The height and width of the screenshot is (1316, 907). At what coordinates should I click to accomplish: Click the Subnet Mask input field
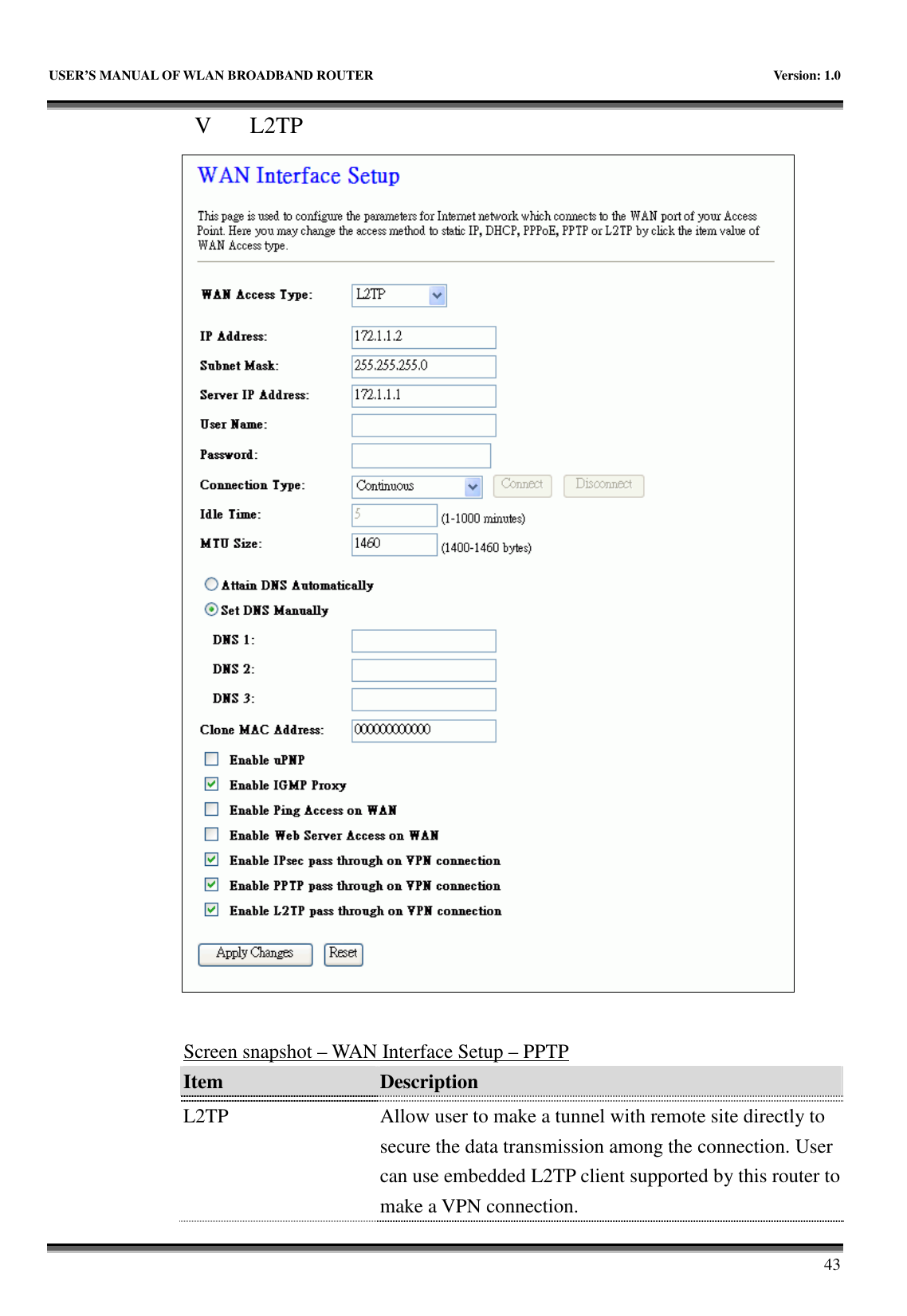423,366
